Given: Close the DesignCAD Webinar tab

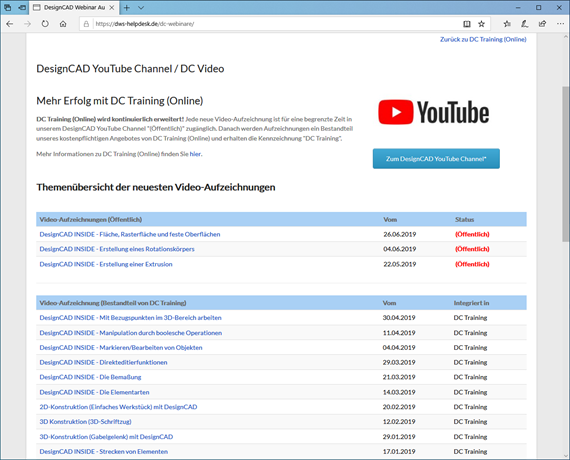Looking at the screenshot, I should coord(112,8).
